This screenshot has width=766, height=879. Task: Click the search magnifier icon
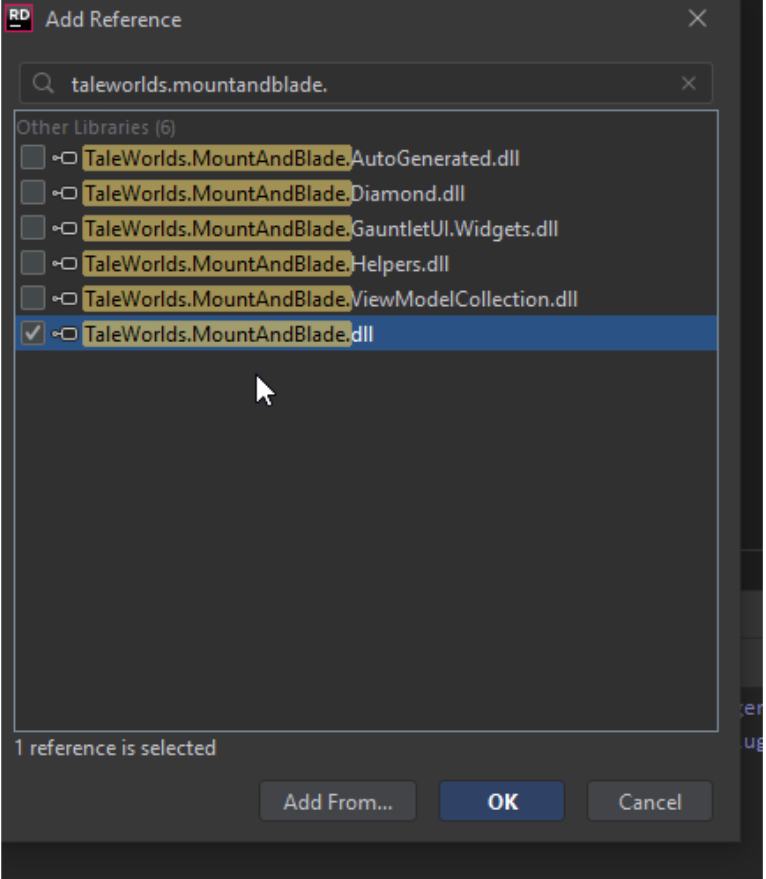tap(43, 84)
